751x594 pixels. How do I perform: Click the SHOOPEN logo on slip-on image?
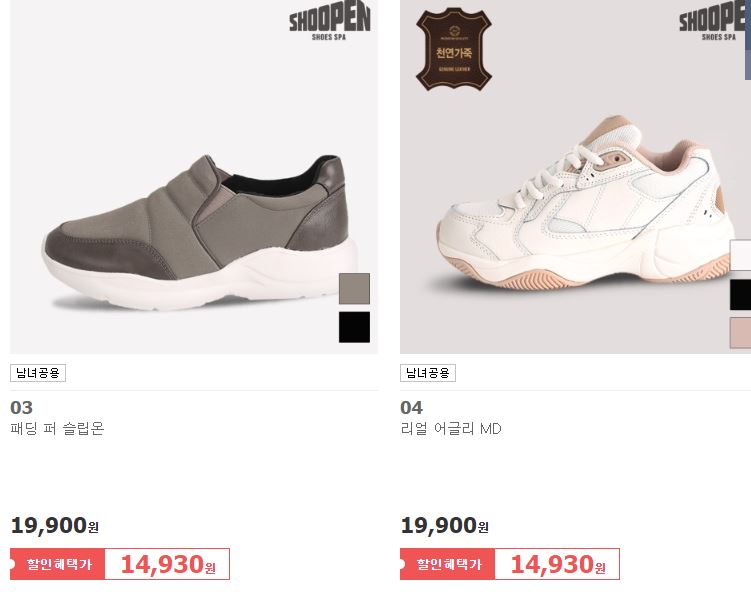[x=330, y=22]
